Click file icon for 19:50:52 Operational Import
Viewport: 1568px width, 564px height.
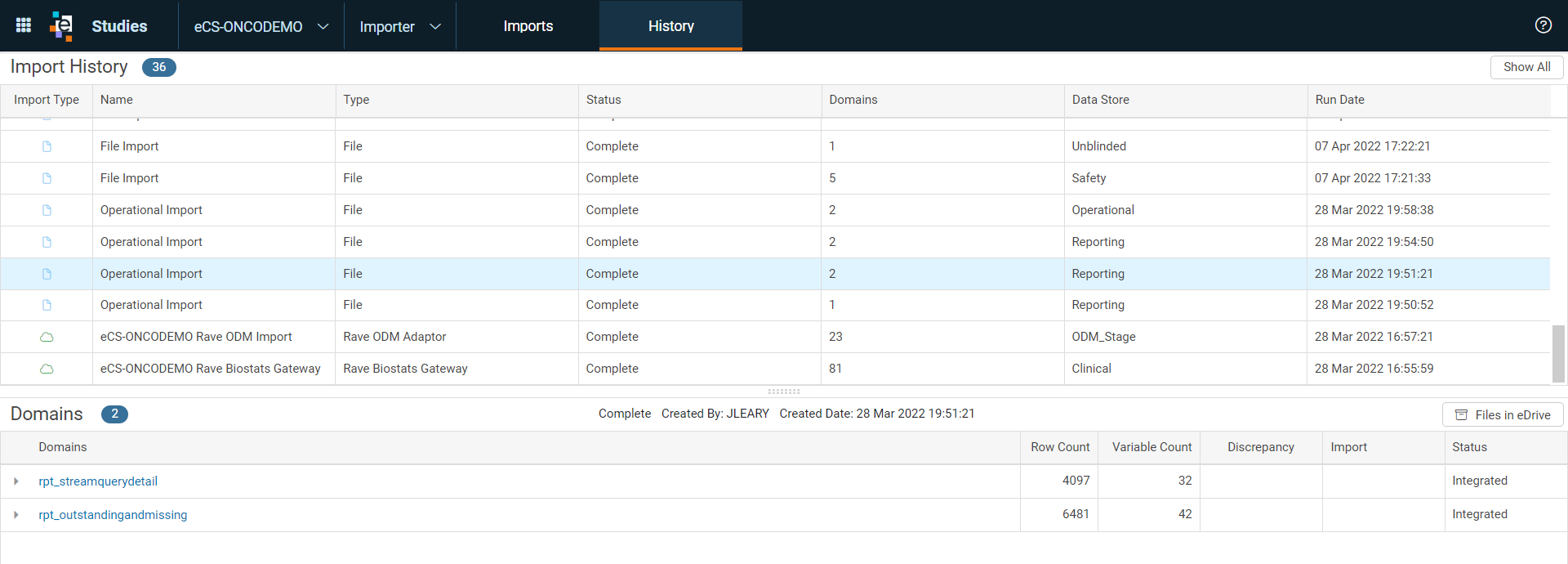pos(47,305)
